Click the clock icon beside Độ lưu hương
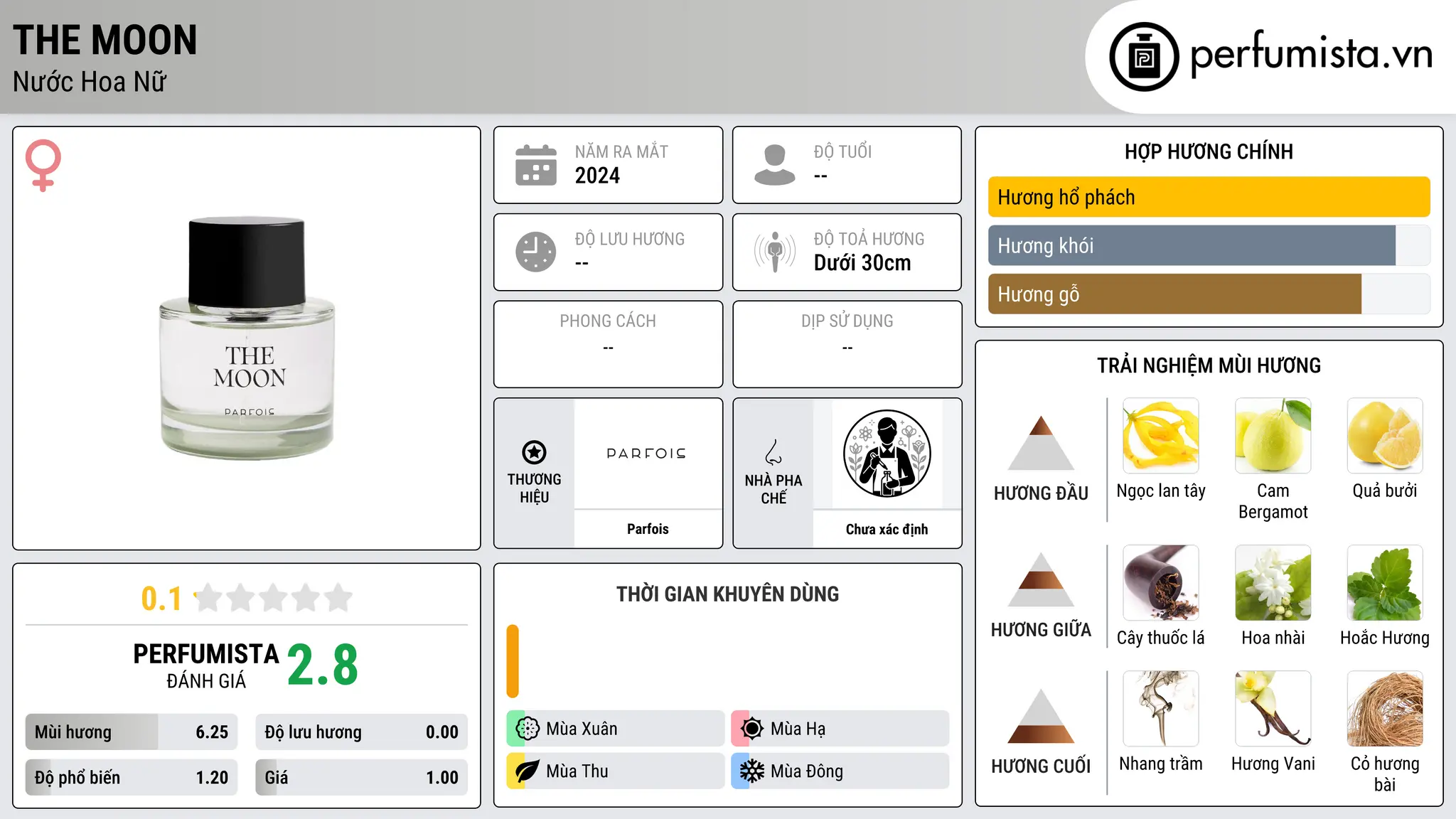 (536, 252)
